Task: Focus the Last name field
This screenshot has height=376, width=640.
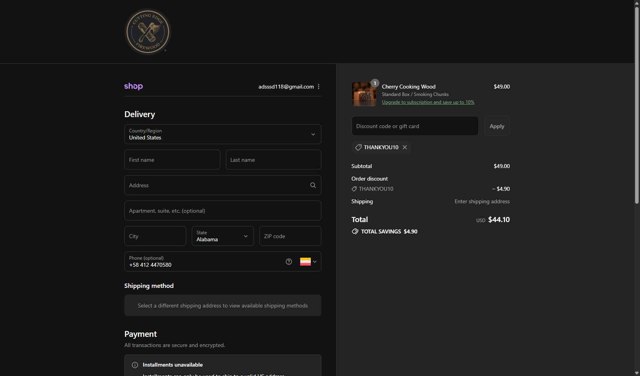Action: (273, 160)
